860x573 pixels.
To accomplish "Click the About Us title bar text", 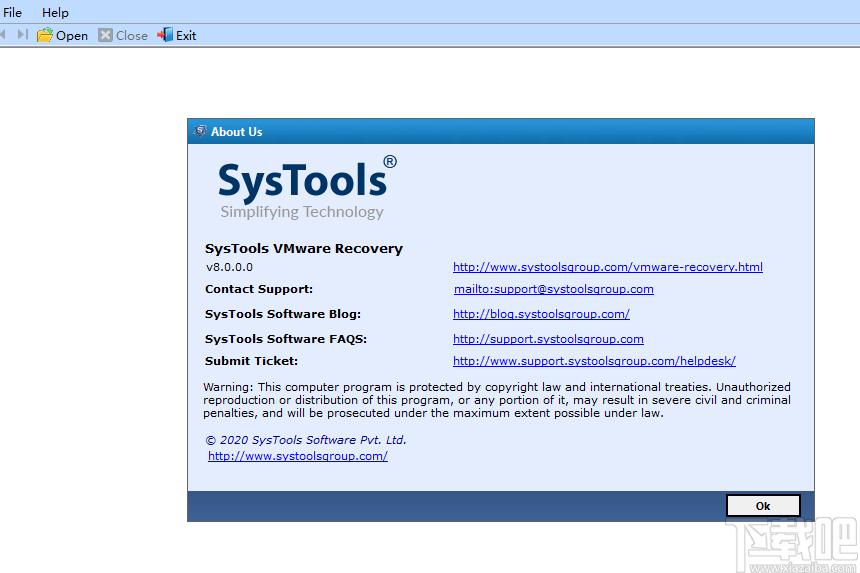I will 236,132.
